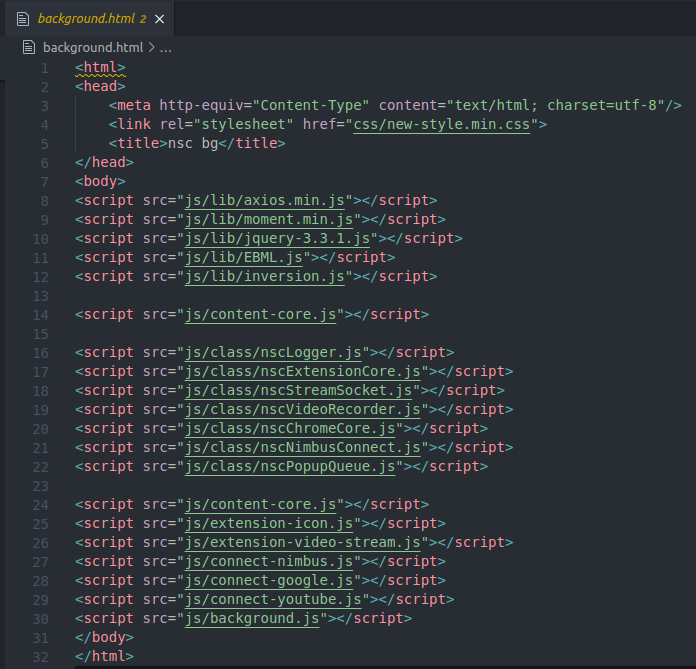This screenshot has width=696, height=669.
Task: Follow the js/lib/axios.min.js source link
Action: click(265, 200)
